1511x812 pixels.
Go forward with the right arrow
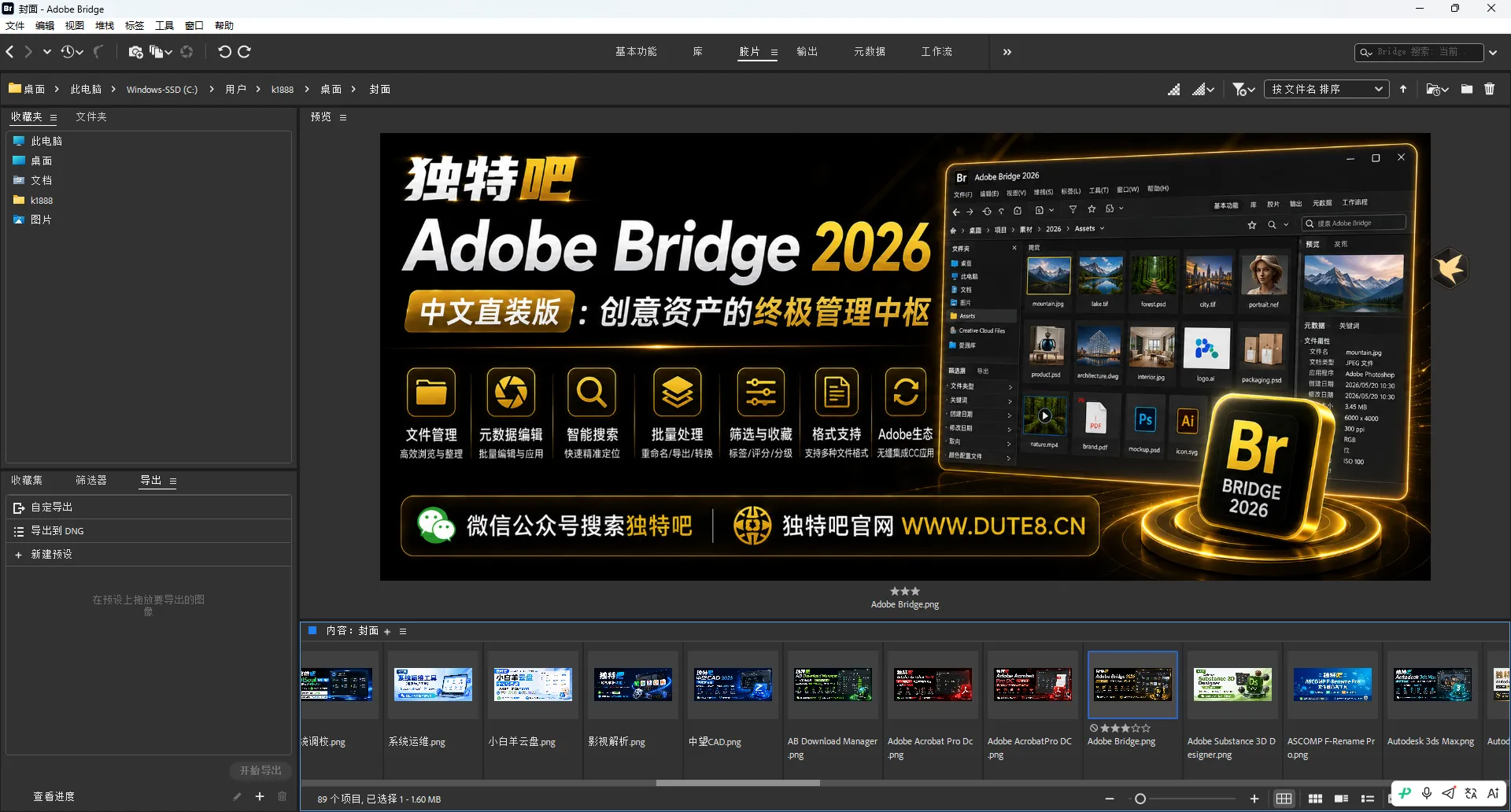28,52
